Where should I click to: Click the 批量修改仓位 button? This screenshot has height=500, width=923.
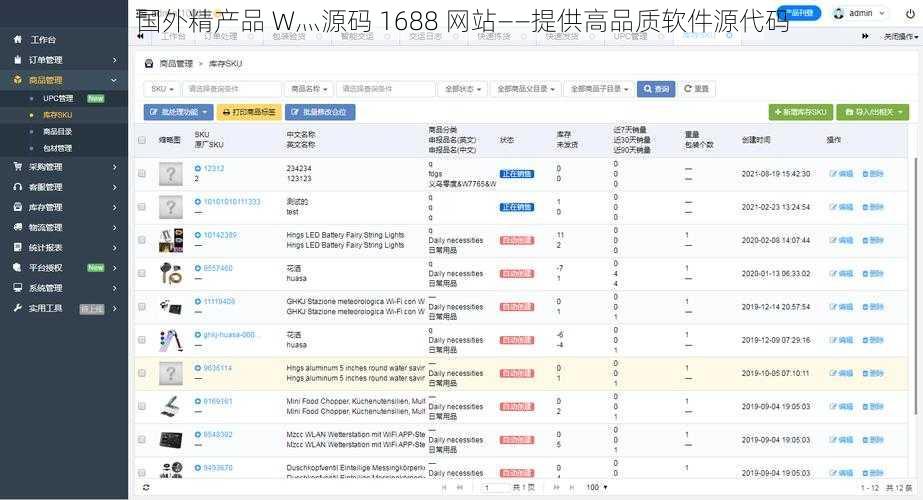tap(320, 112)
